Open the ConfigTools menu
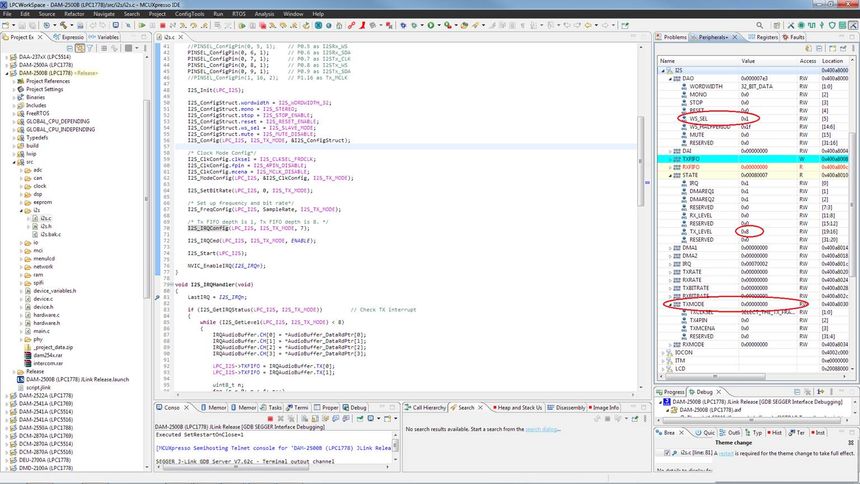The height and width of the screenshot is (484, 860). (190, 14)
